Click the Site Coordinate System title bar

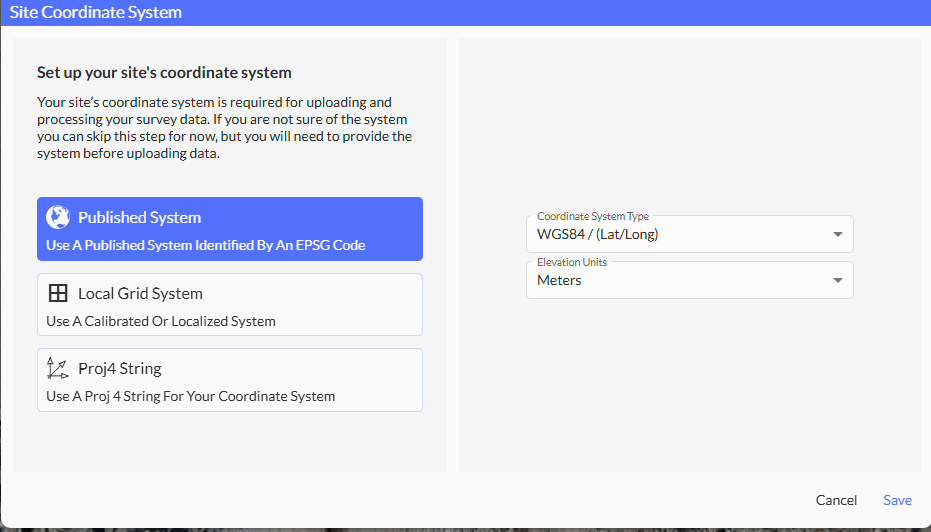(465, 13)
